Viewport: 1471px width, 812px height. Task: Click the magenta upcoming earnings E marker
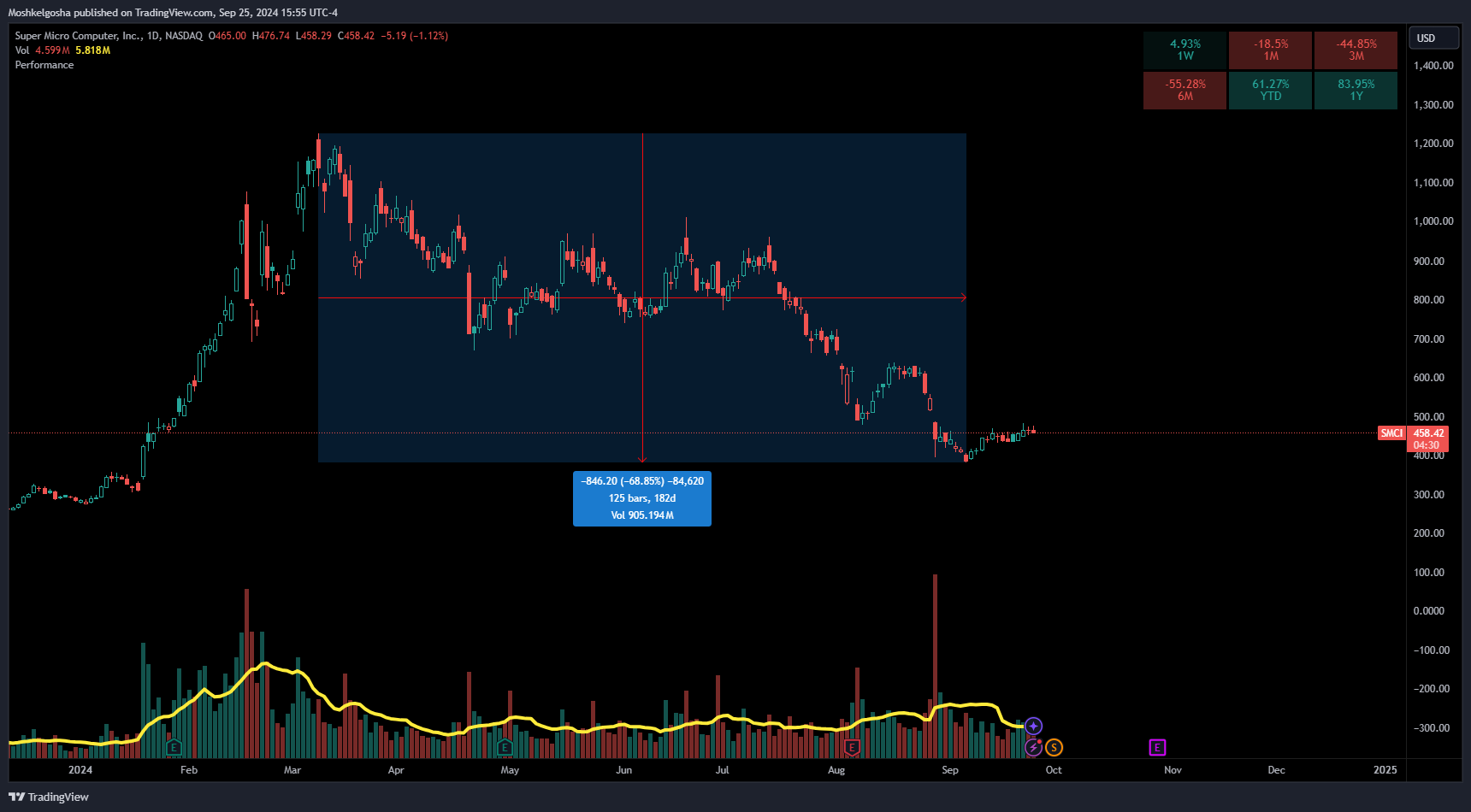point(1157,748)
